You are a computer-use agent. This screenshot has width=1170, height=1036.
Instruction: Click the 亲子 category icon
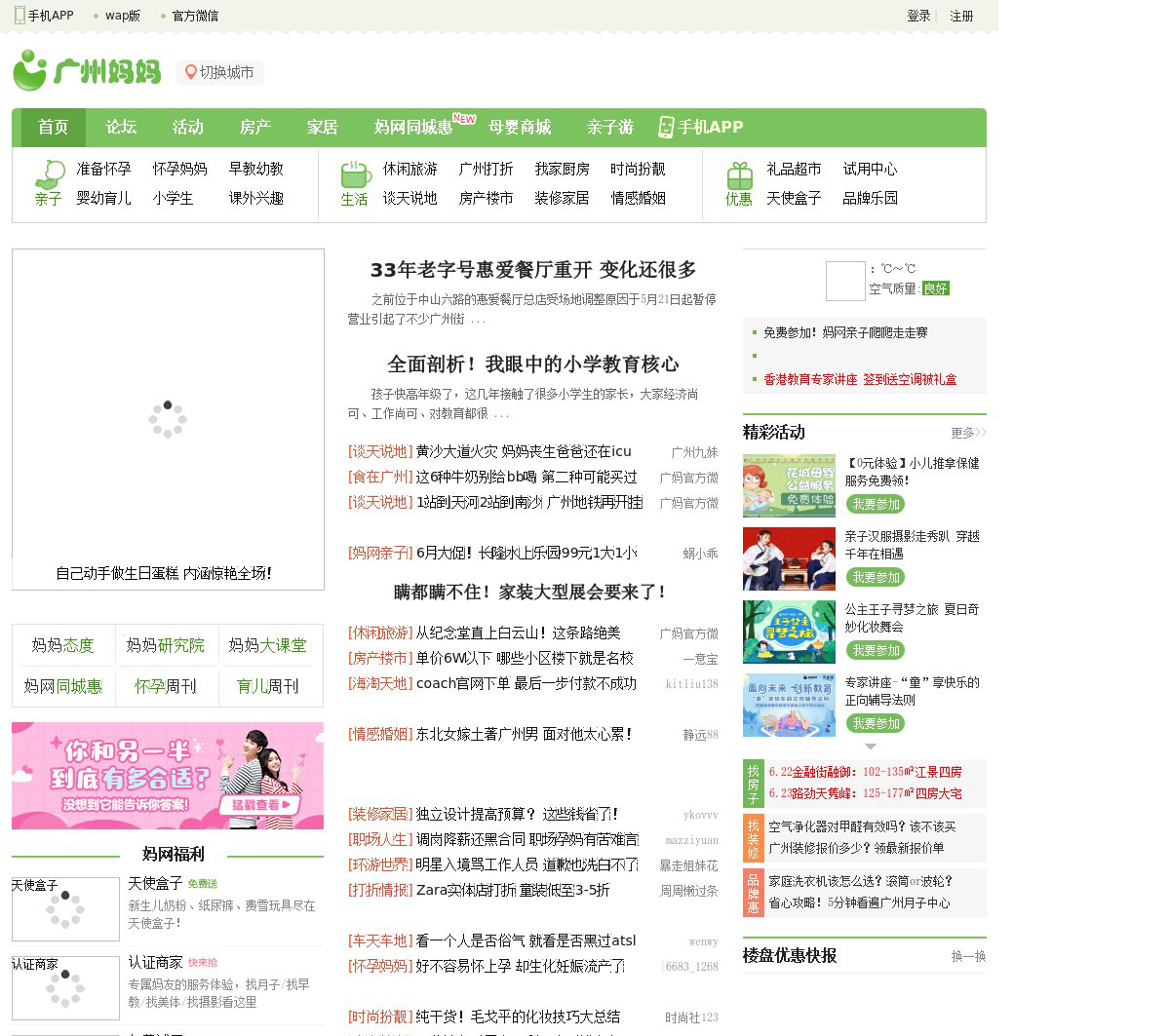(49, 173)
